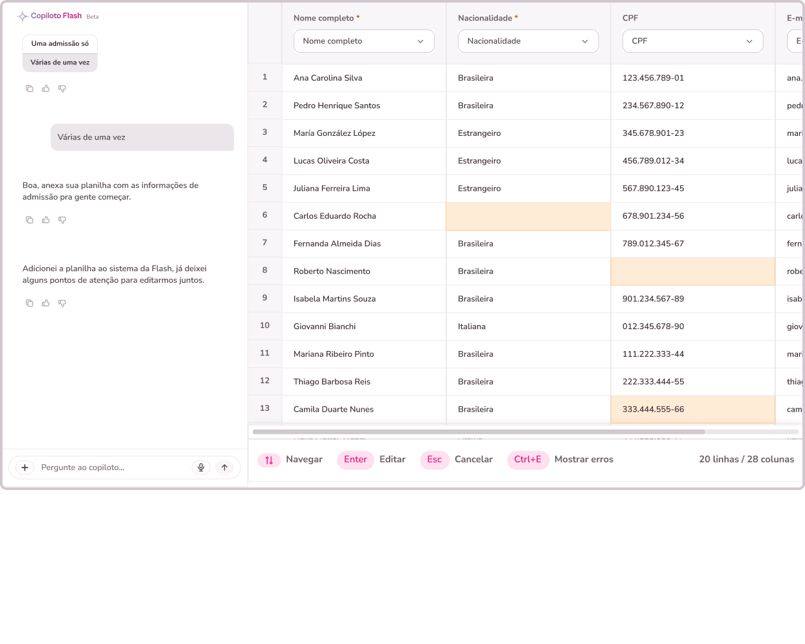Image resolution: width=805 pixels, height=644 pixels.
Task: Select the cell 'Camila Duarte Nunes'
Action: (x=364, y=409)
